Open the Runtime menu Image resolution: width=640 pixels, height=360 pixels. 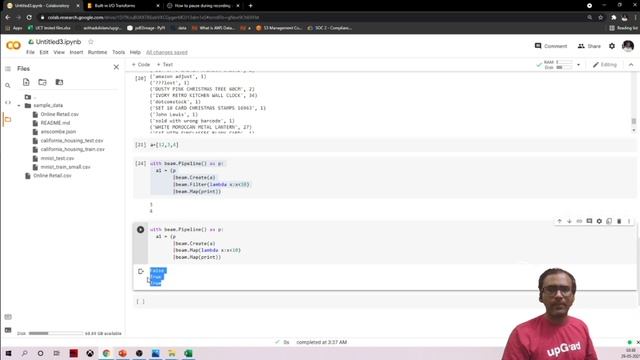coord(98,52)
